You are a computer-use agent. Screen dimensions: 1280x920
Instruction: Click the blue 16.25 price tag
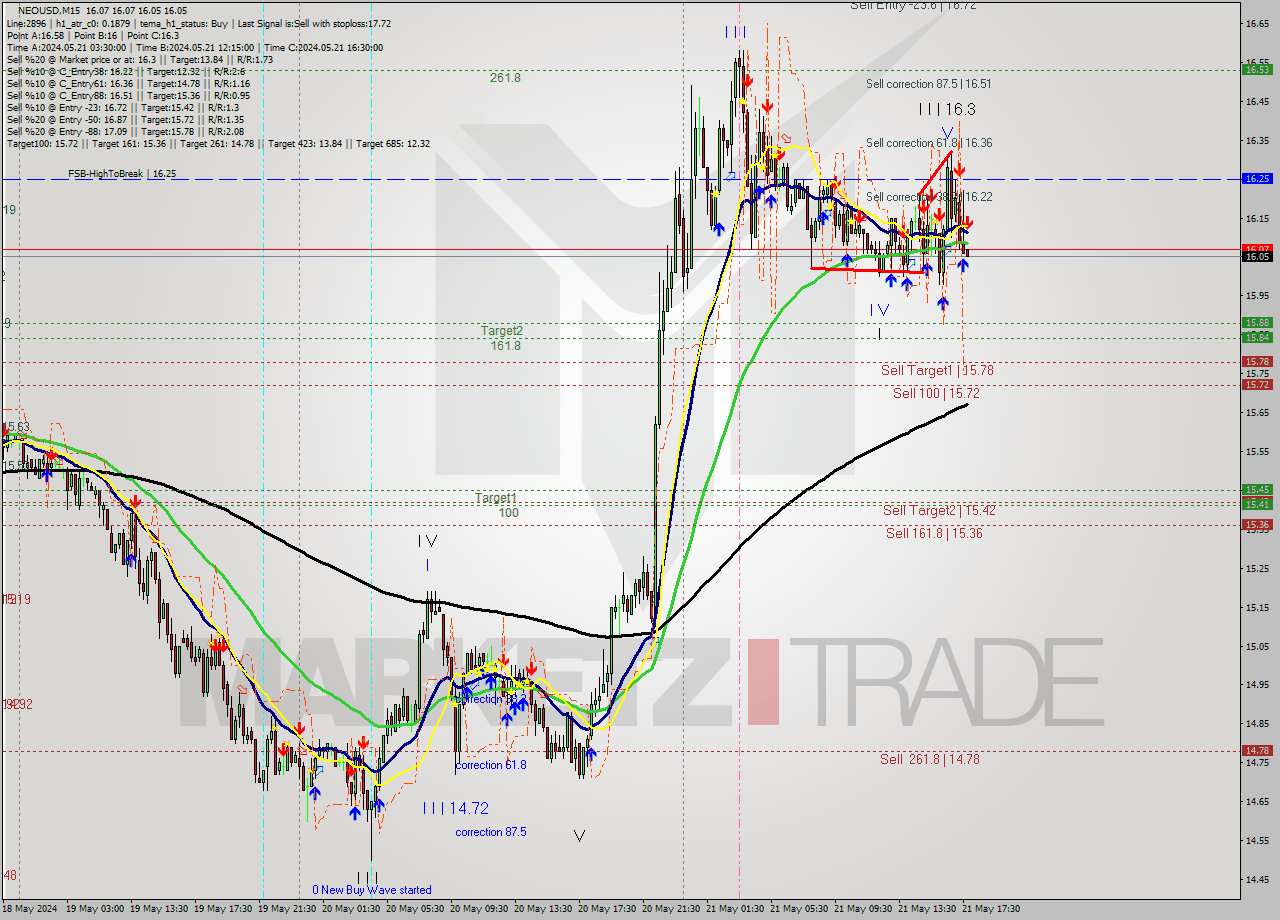pyautogui.click(x=1256, y=179)
